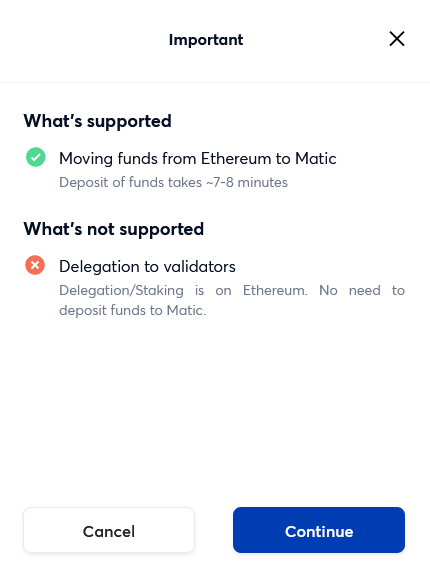The height and width of the screenshot is (570, 430).
Task: Click the word Deposit in grey subtext
Action: click(84, 182)
